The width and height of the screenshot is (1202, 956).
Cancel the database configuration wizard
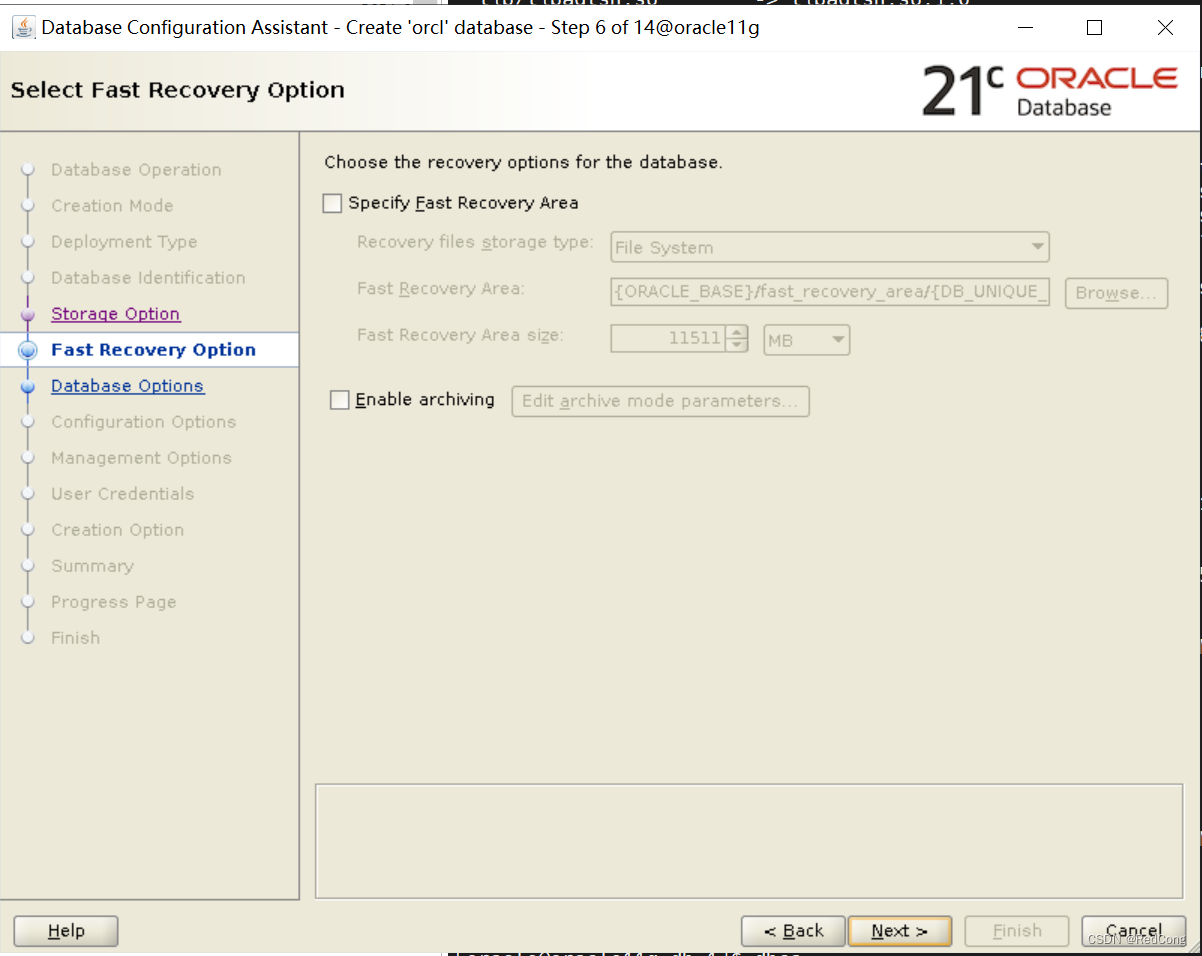pyautogui.click(x=1134, y=931)
